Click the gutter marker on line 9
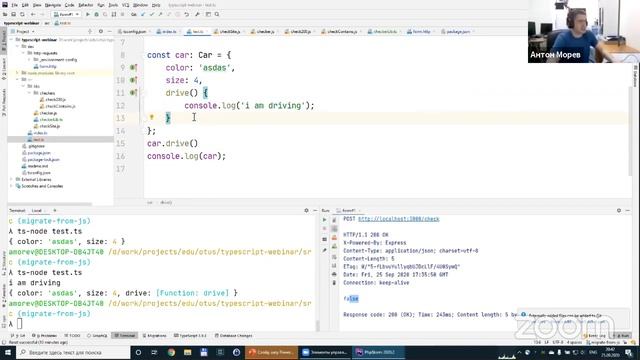The image size is (640, 360). coord(133,67)
